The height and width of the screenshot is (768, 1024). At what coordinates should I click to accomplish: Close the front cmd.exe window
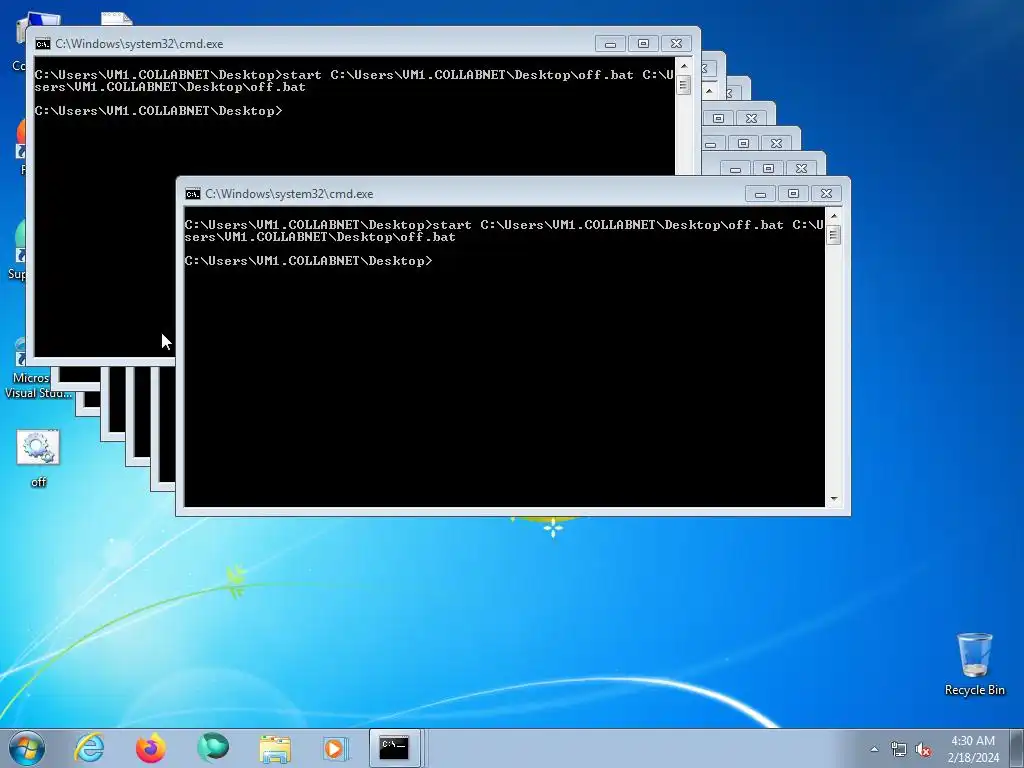(x=826, y=194)
